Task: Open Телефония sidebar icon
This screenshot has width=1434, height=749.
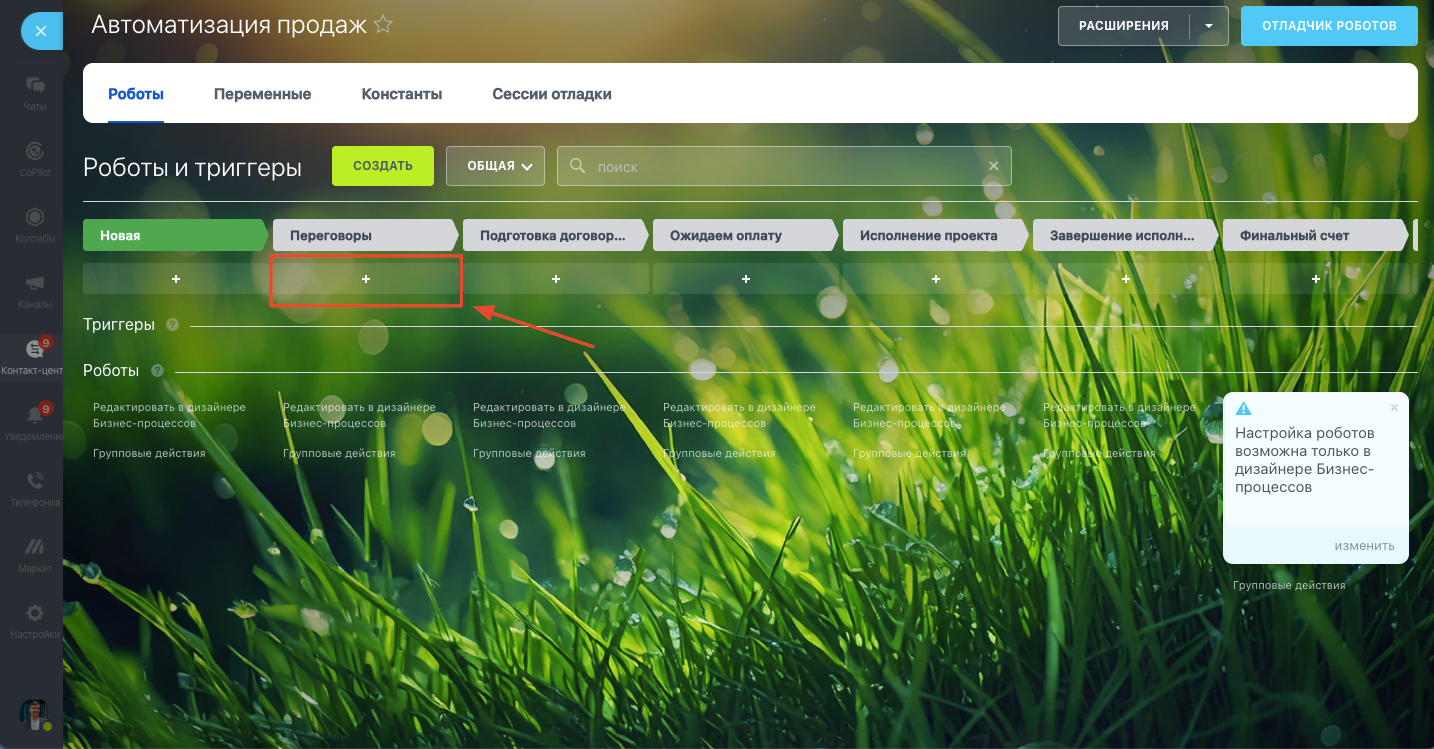Action: pos(35,488)
